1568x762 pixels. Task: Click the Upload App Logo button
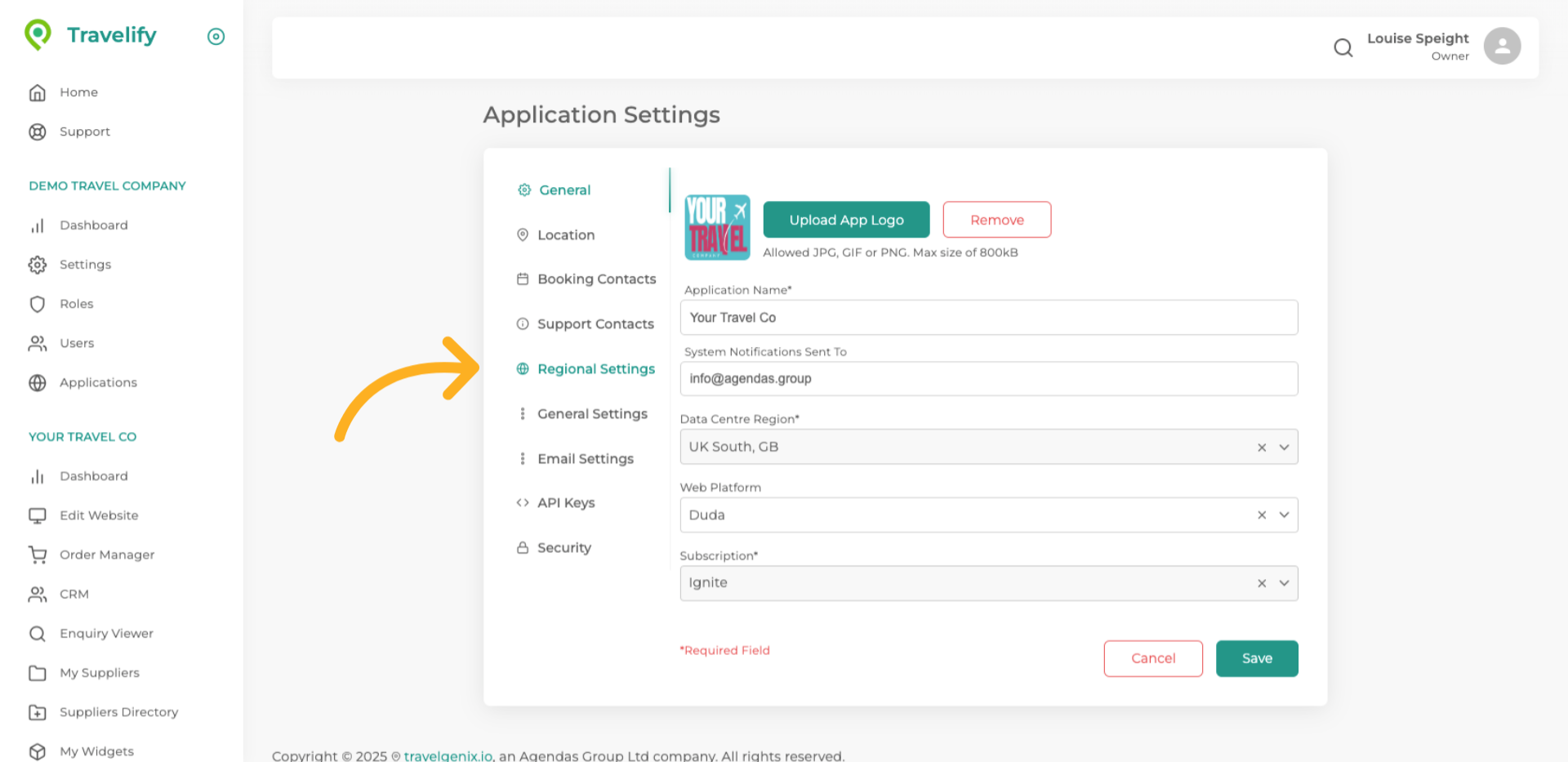(845, 219)
